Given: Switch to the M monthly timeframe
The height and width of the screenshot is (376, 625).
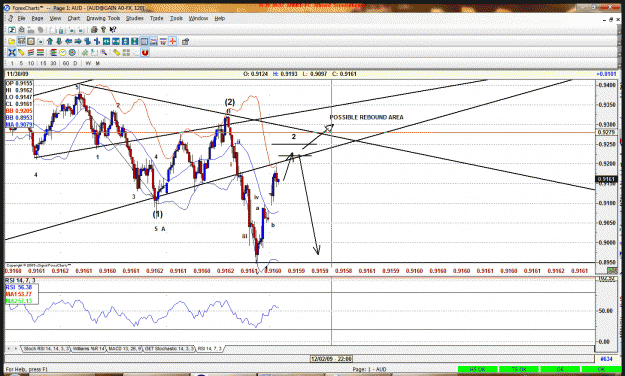Looking at the screenshot, I should 97,63.
